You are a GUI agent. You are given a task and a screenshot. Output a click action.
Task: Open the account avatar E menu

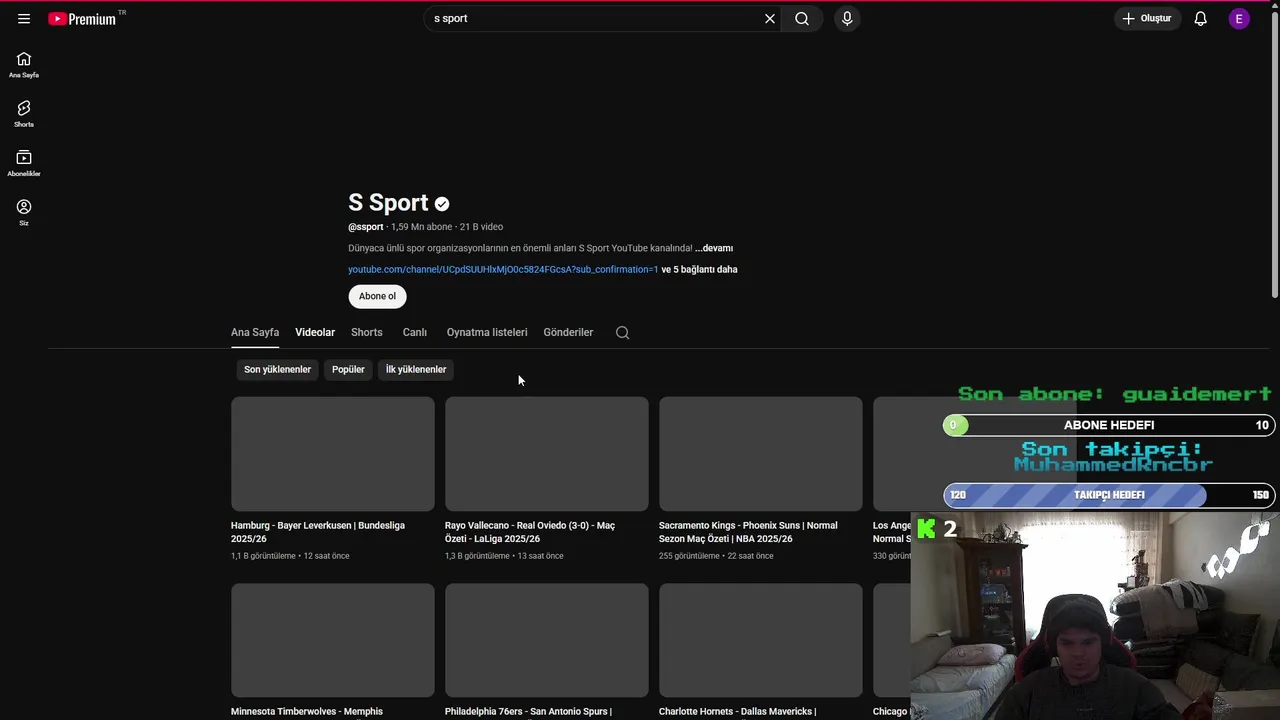coord(1239,18)
